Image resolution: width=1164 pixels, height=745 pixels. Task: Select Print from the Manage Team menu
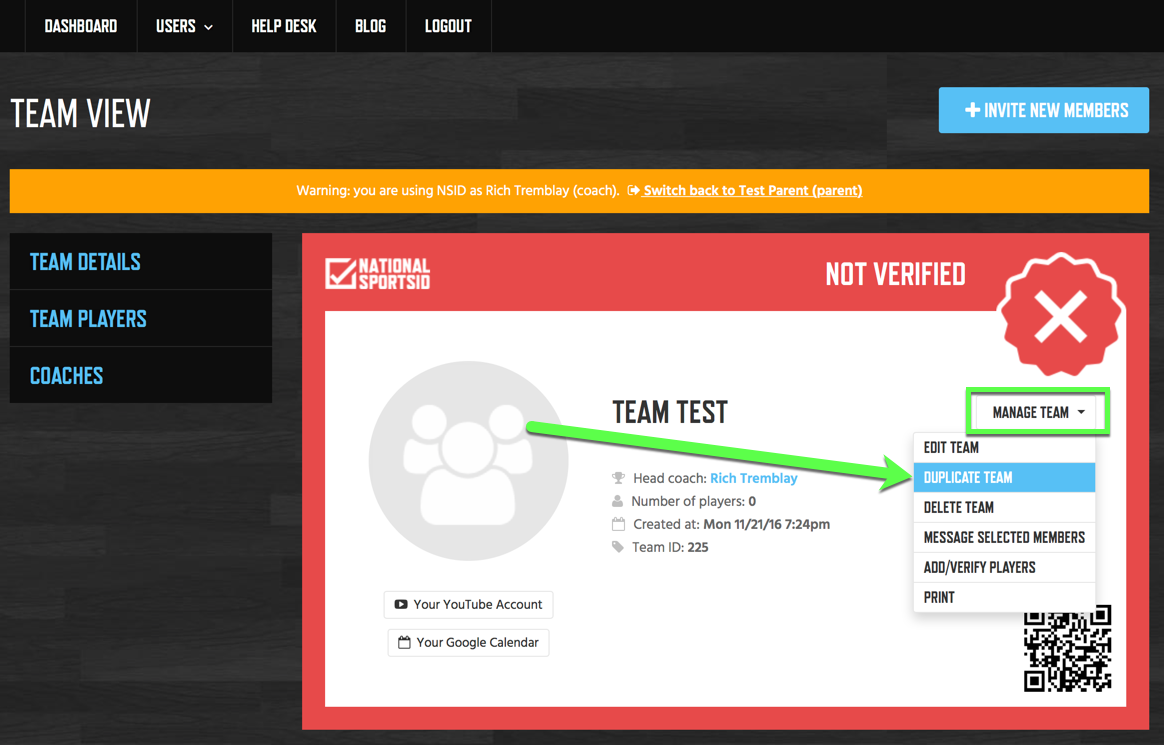click(1004, 597)
